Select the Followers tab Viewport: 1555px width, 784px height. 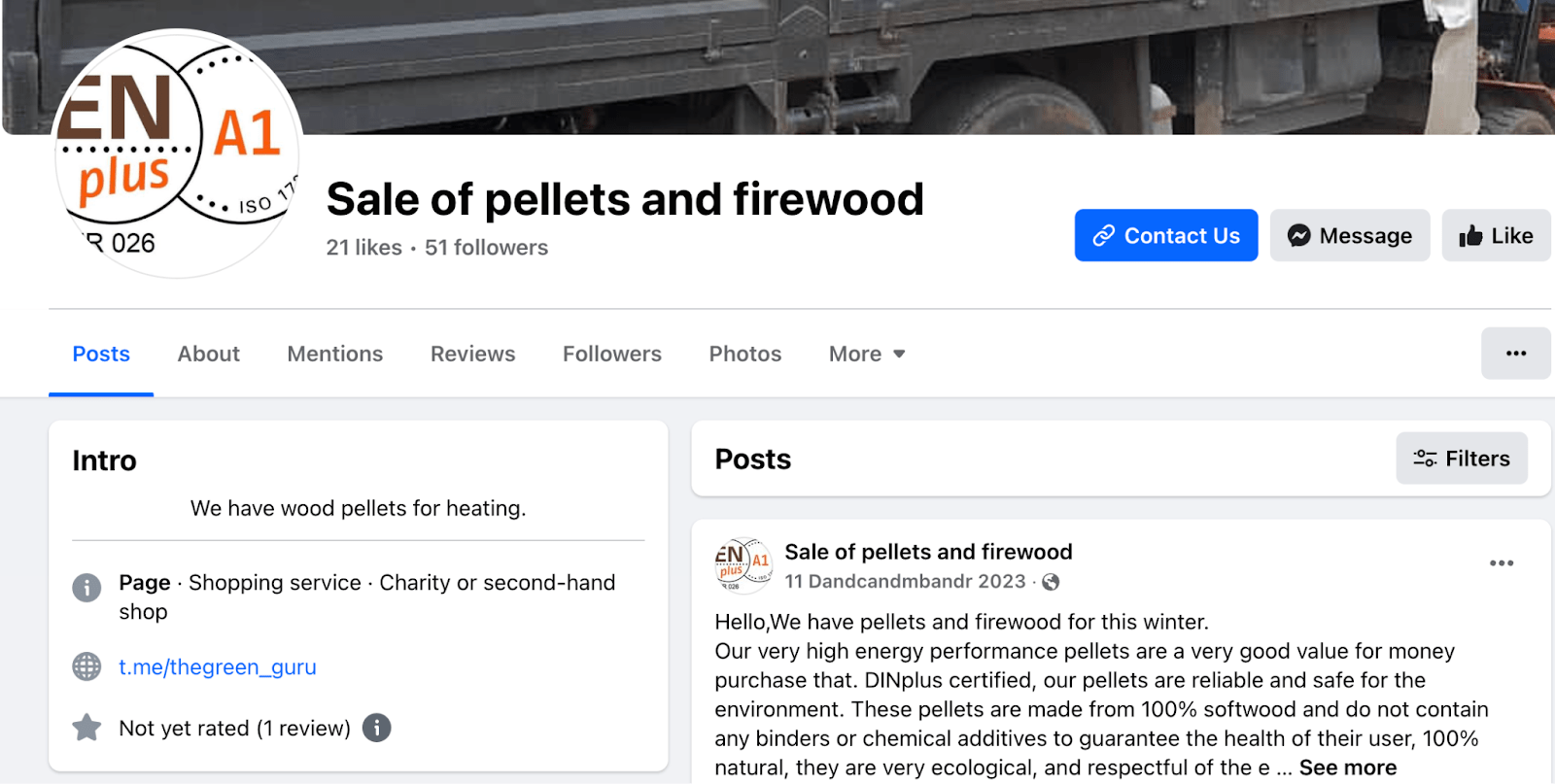[611, 353]
